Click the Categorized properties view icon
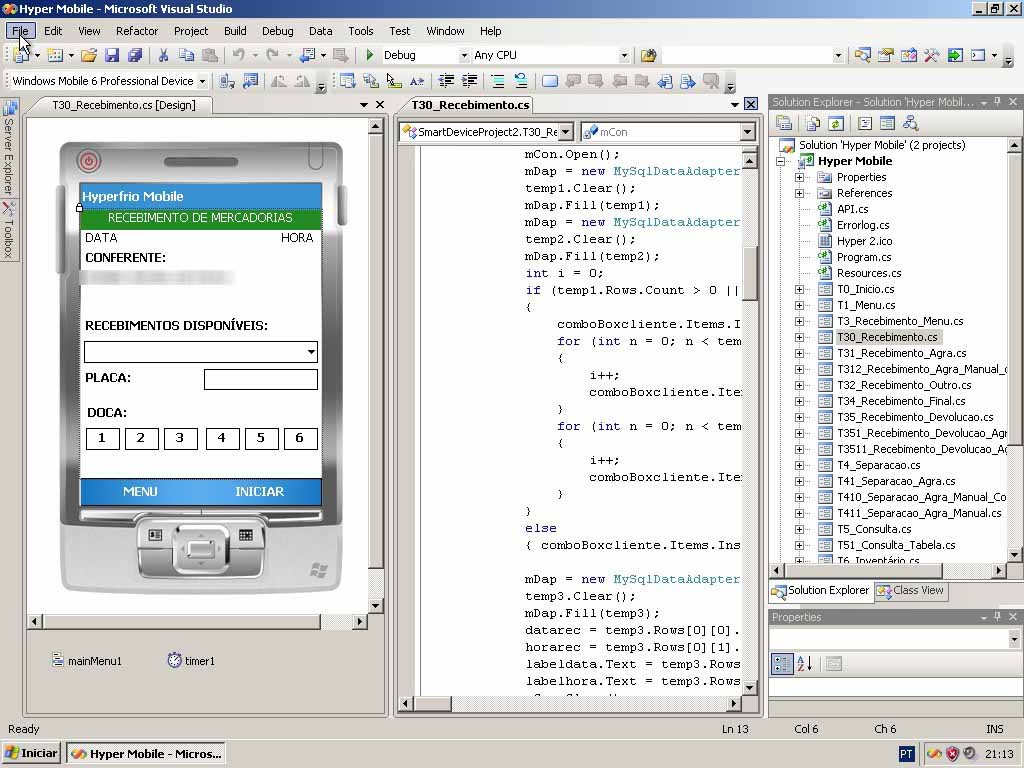The width and height of the screenshot is (1024, 768). (x=782, y=664)
